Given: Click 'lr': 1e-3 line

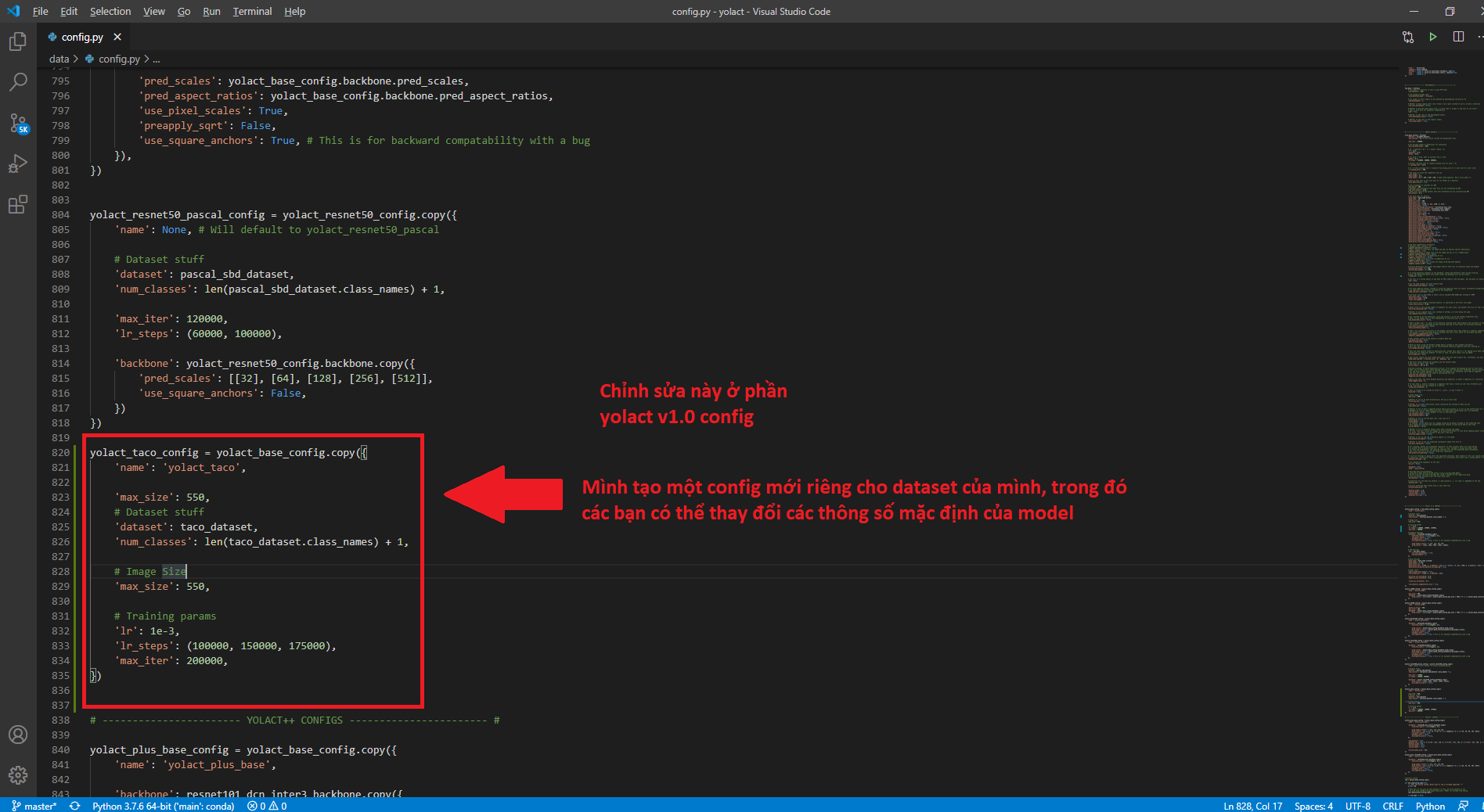Looking at the screenshot, I should click(147, 631).
